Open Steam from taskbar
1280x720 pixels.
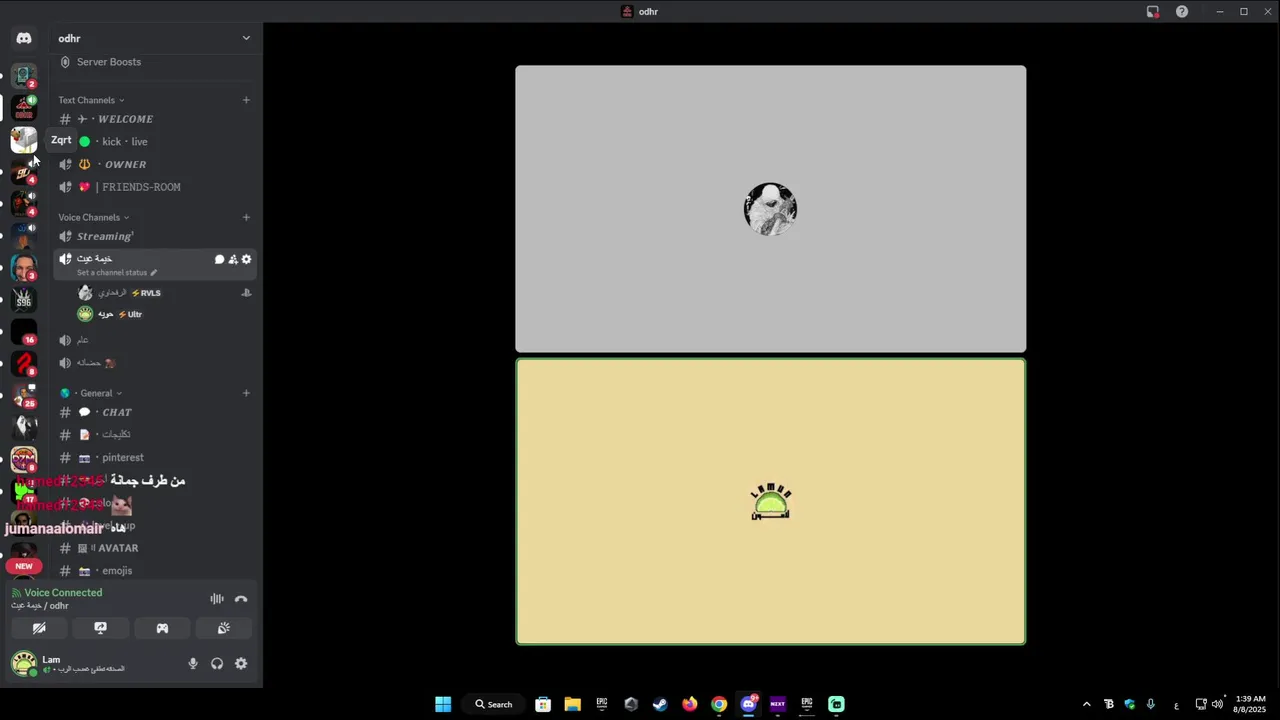click(660, 704)
